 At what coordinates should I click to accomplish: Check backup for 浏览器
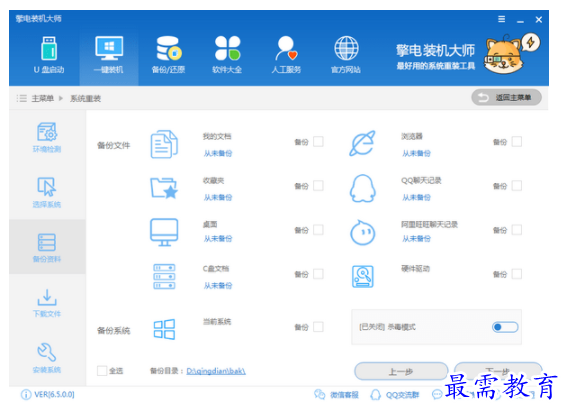[x=517, y=141]
